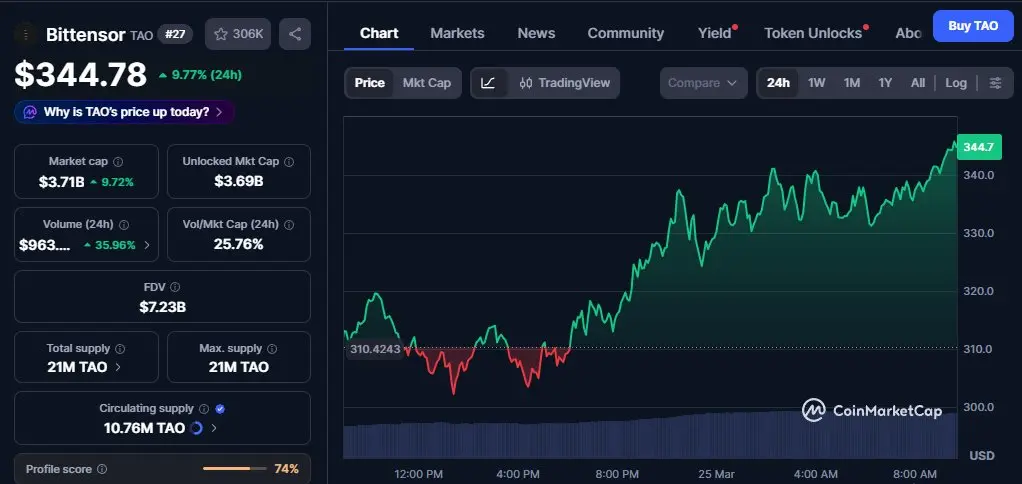Set chart range to 1M
1022x484 pixels.
852,83
